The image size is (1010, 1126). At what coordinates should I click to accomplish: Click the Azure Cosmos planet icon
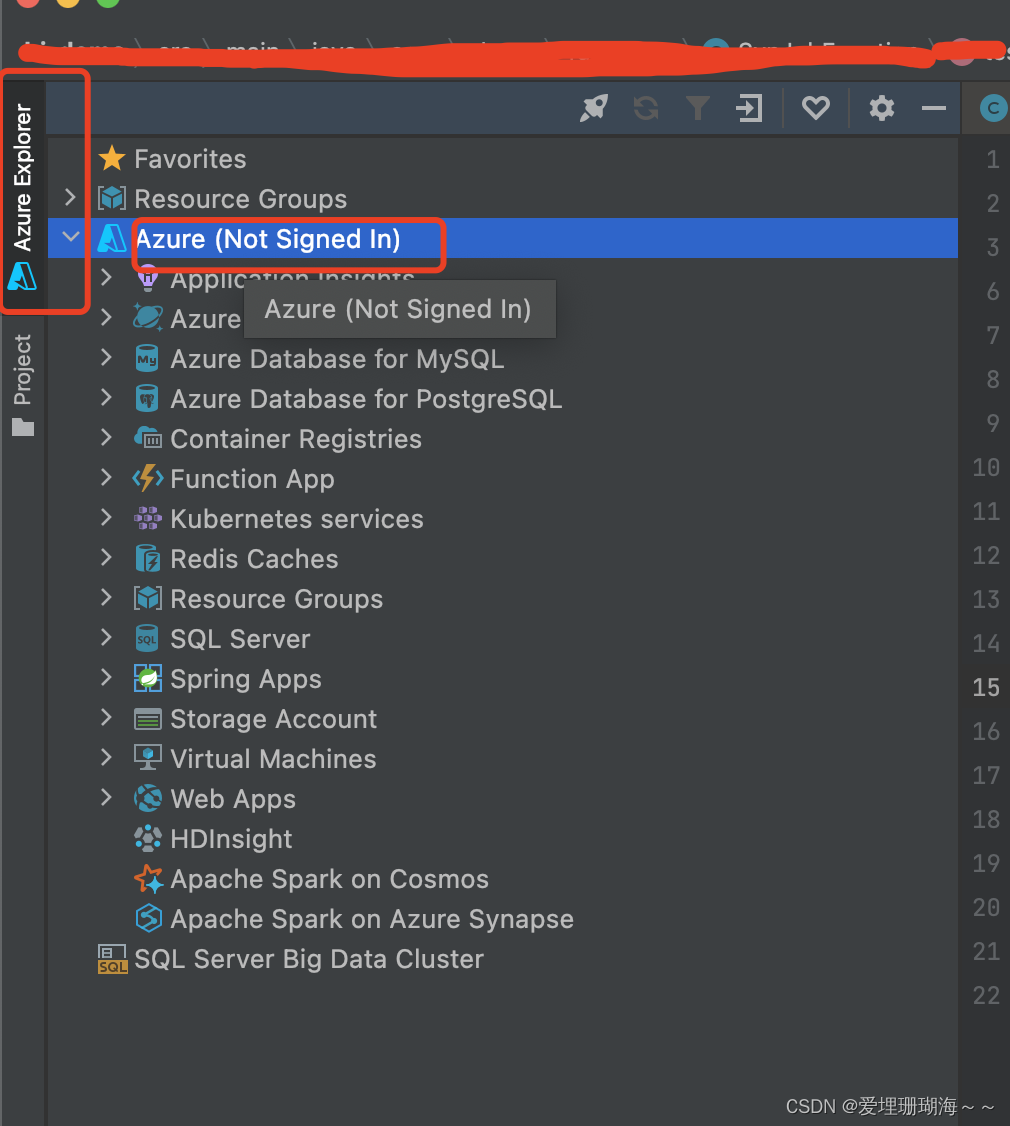click(x=148, y=317)
